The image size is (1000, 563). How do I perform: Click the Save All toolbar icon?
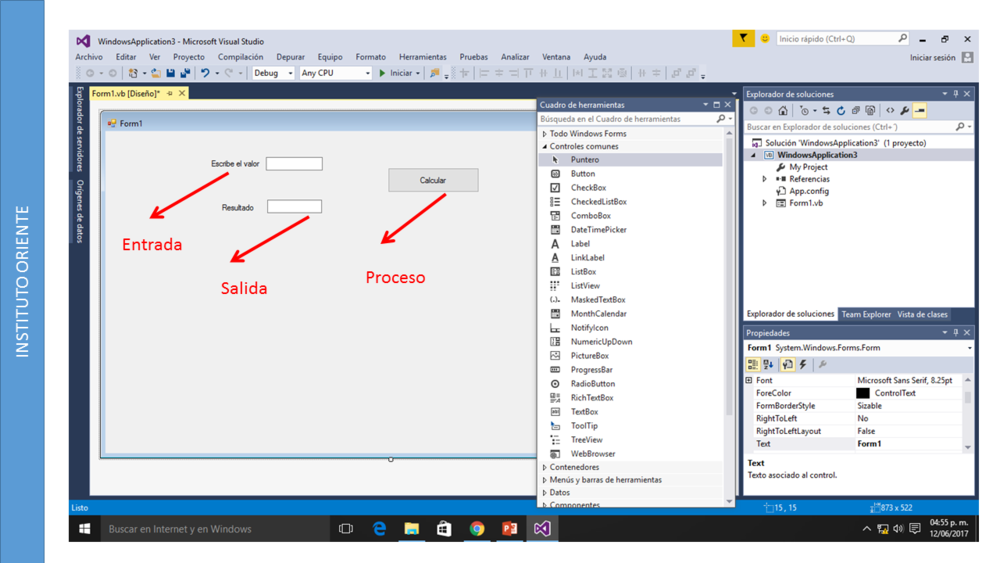[x=185, y=73]
